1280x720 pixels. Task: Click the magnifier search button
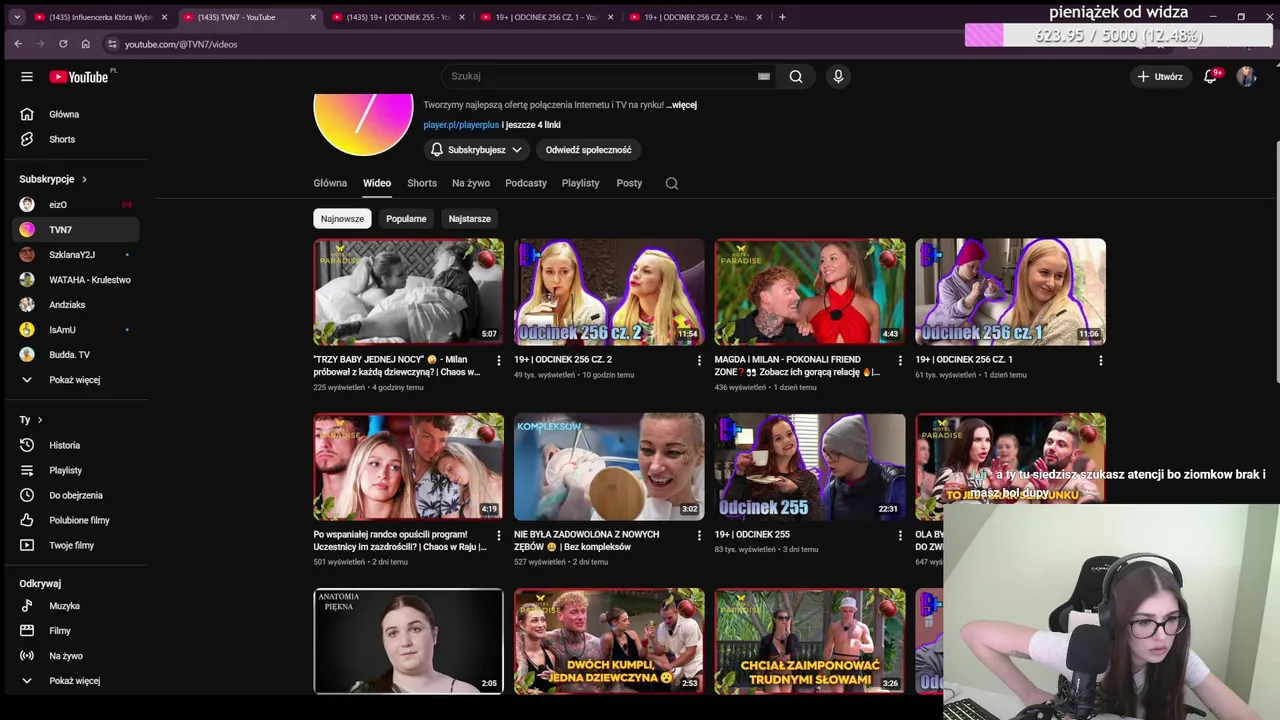click(796, 76)
